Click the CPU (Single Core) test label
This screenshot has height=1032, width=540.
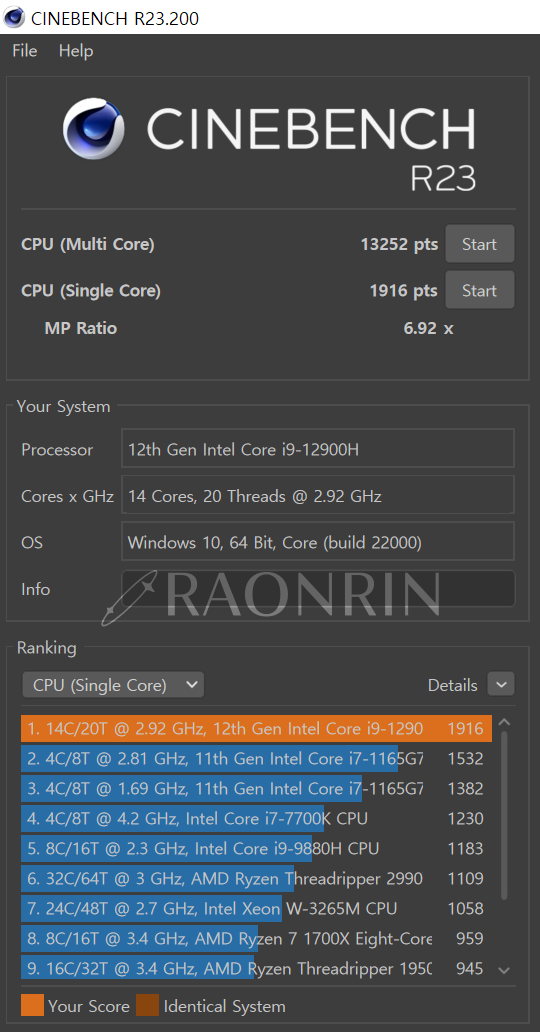click(x=91, y=291)
